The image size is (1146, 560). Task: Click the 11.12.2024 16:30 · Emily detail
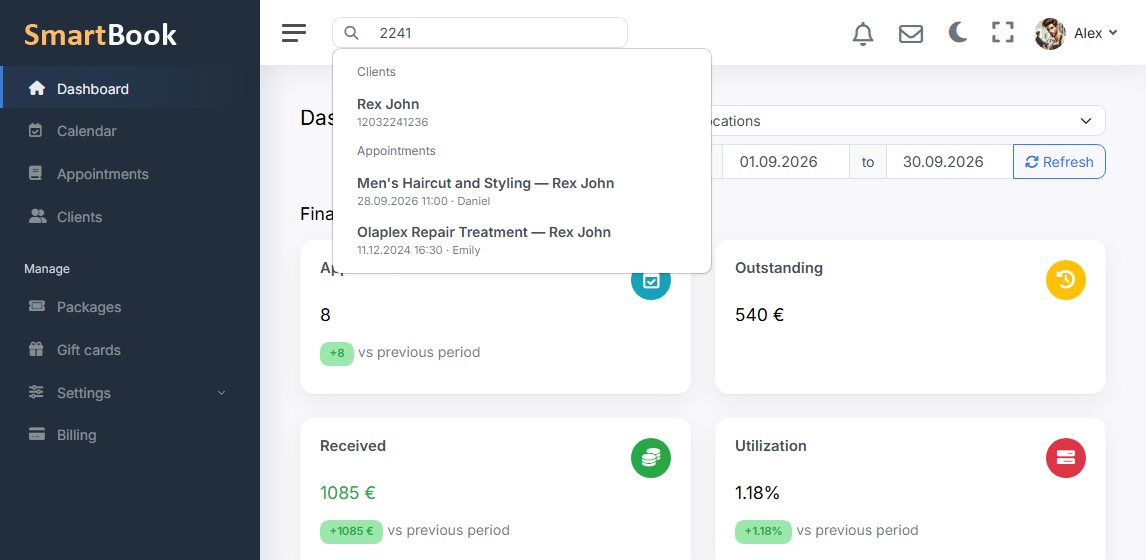419,250
